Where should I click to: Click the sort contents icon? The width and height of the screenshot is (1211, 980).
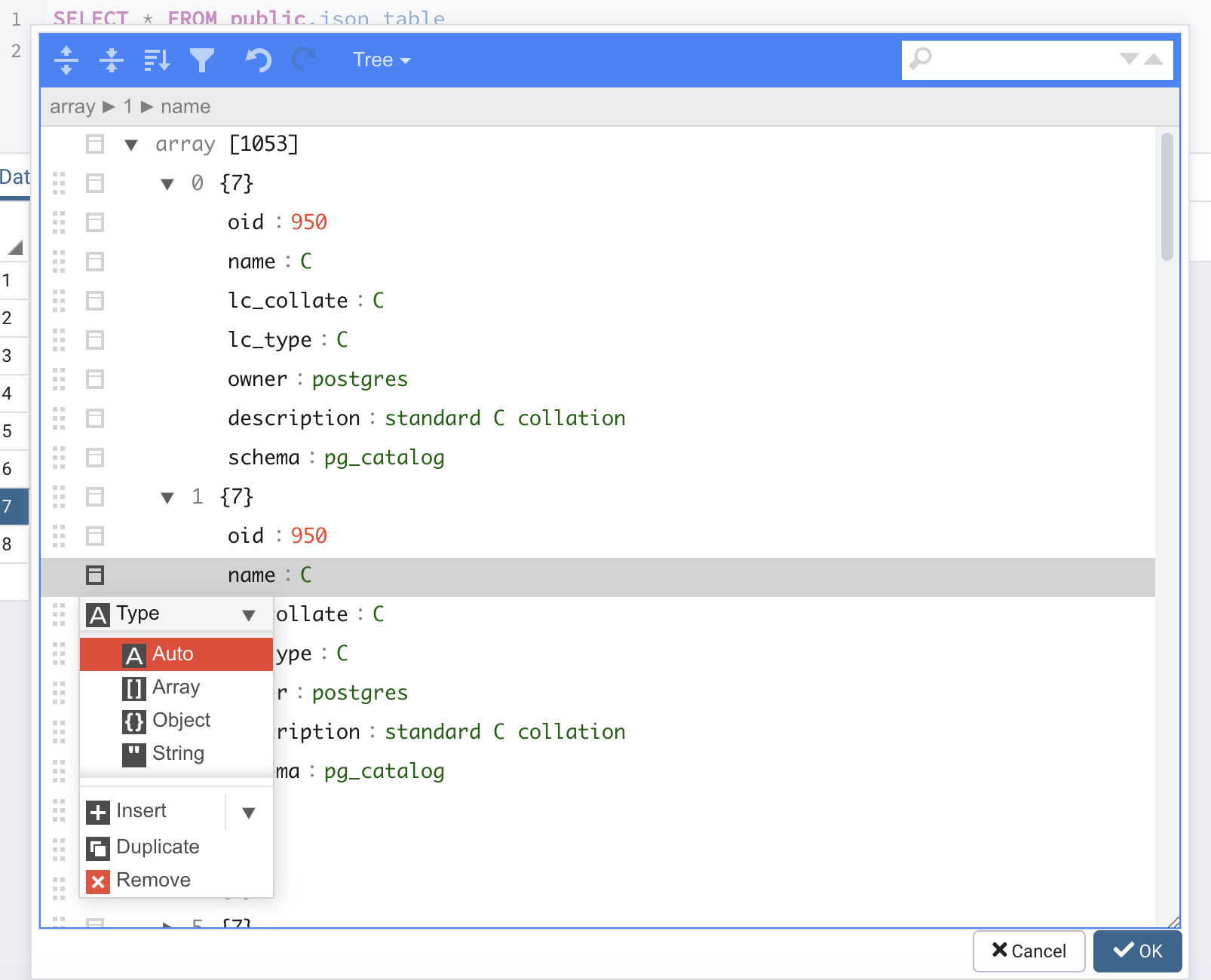(x=157, y=60)
